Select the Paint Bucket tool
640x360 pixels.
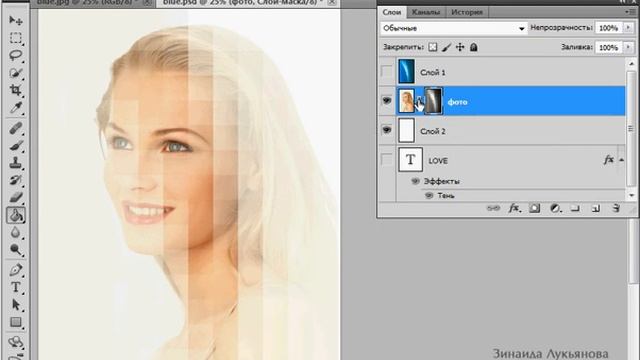[16, 215]
